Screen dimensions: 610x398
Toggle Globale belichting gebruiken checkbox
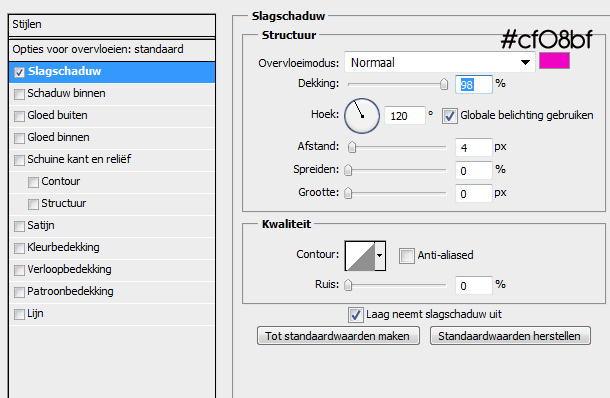(449, 116)
